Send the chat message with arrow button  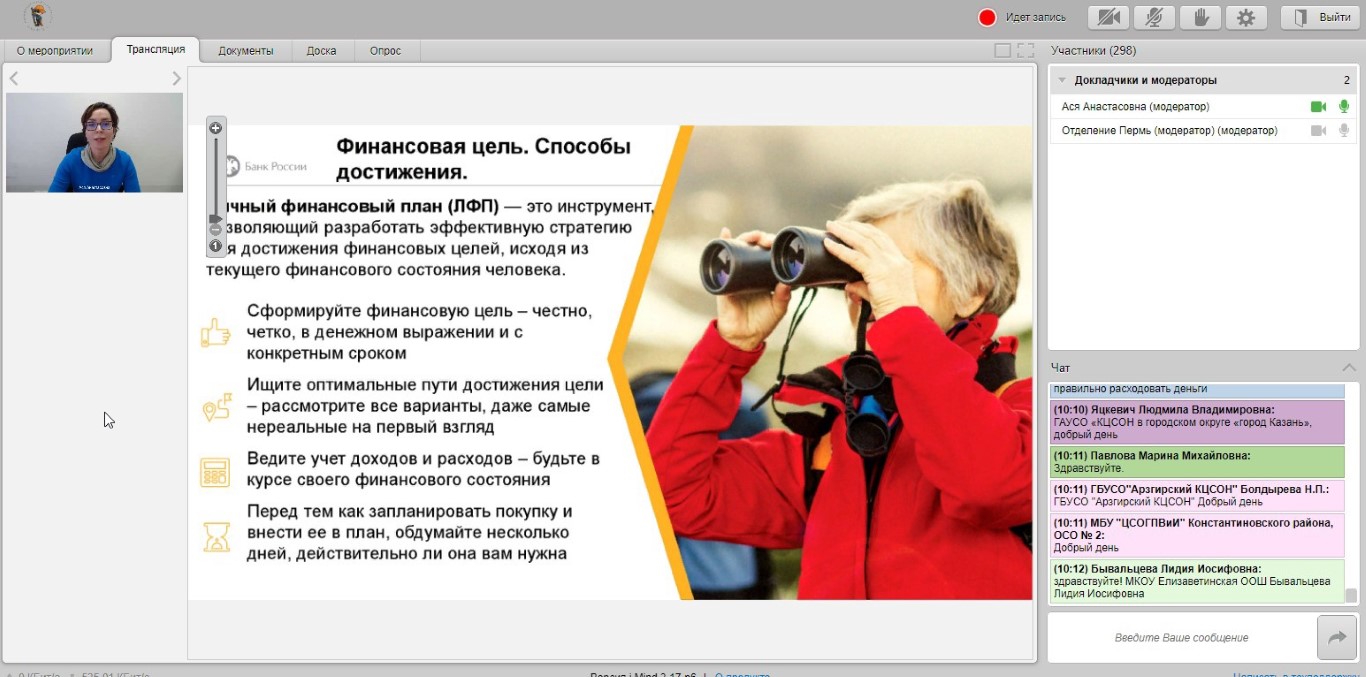tap(1337, 637)
